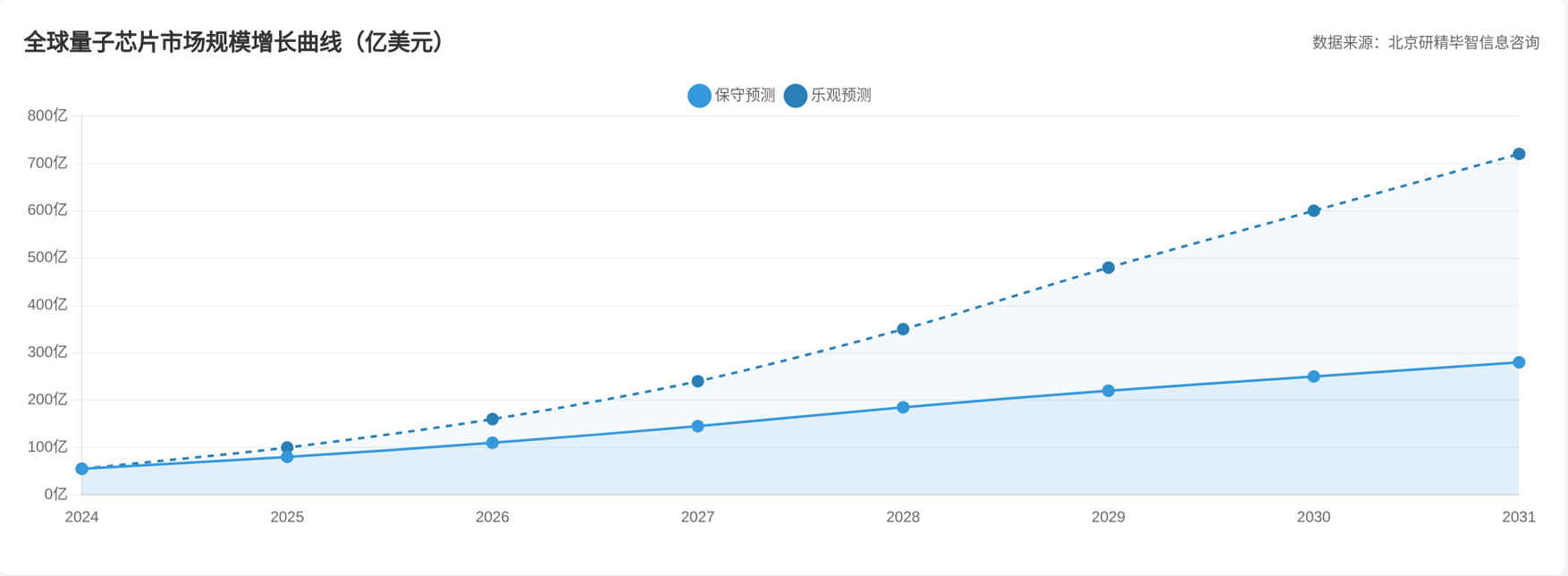Select the 2030 point on the dashed 乐观预测 line
Image resolution: width=1568 pixels, height=576 pixels.
click(x=1313, y=211)
